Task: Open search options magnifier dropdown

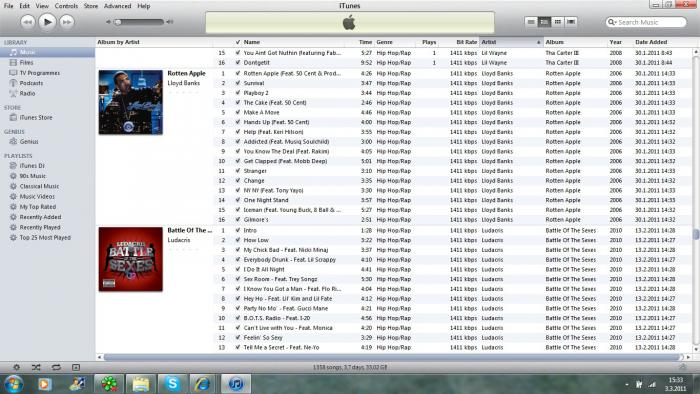Action: pyautogui.click(x=612, y=22)
